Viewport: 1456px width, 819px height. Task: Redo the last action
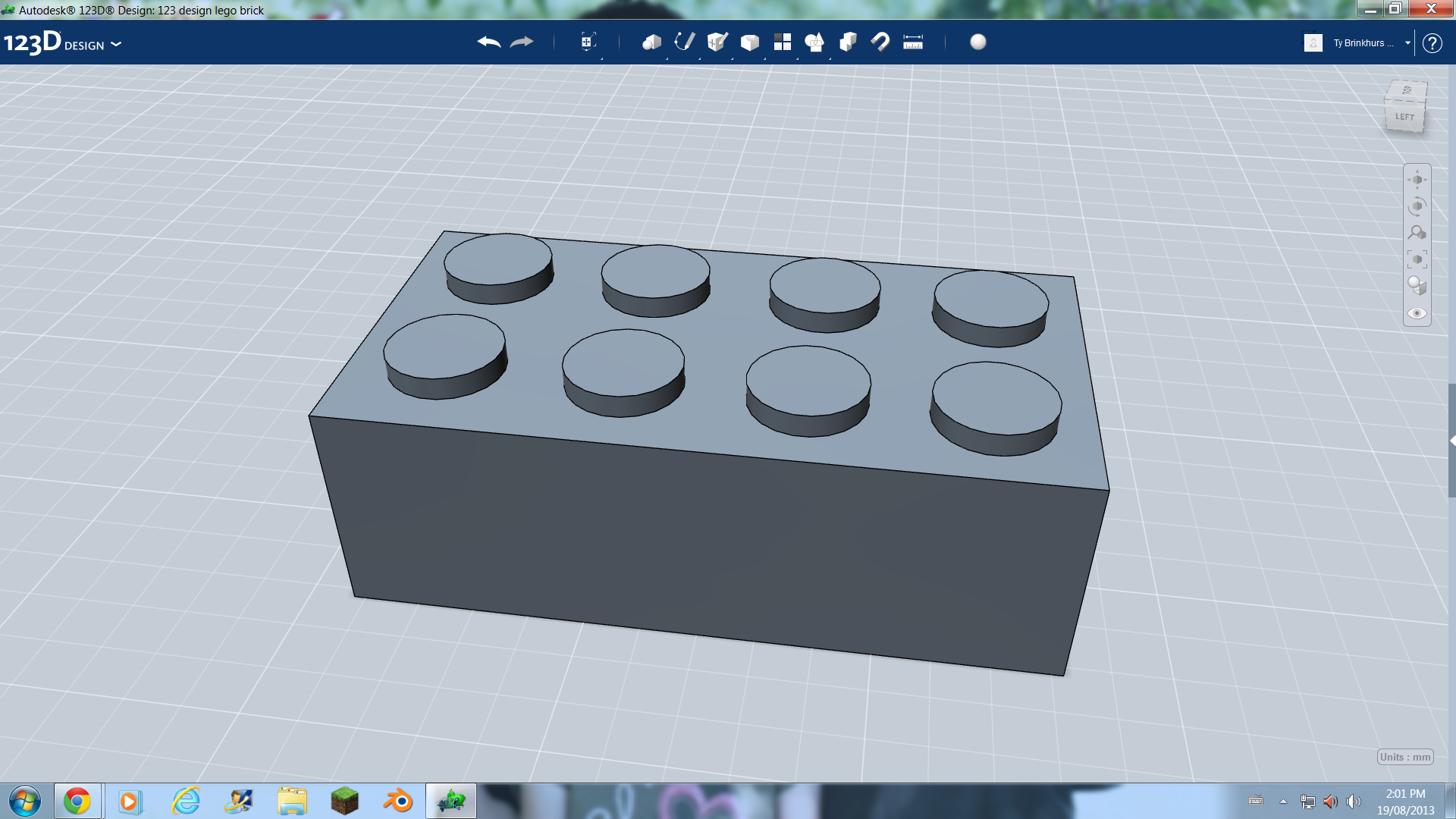pos(522,42)
